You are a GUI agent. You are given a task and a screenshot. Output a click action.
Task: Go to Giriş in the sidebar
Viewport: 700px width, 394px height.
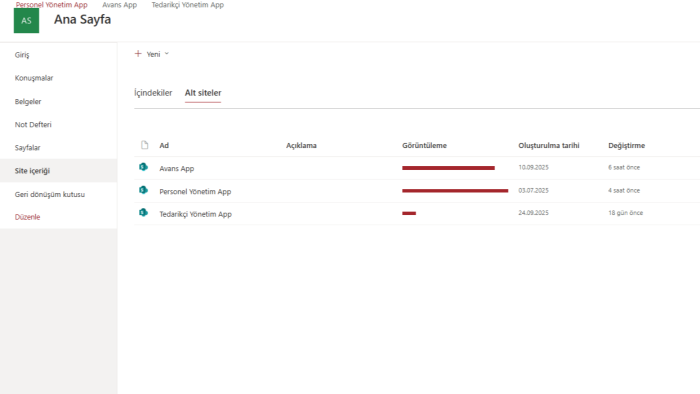coord(22,55)
